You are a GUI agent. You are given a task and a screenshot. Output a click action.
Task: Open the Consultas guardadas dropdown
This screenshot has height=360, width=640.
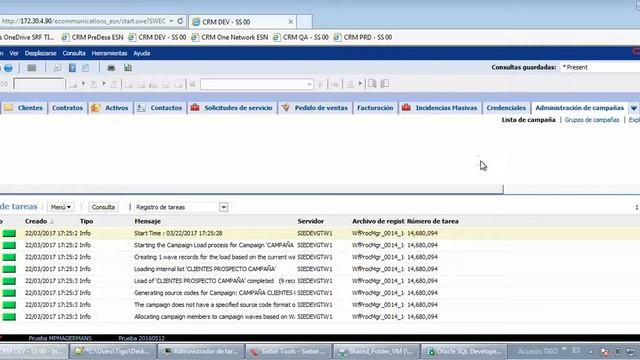(600, 67)
